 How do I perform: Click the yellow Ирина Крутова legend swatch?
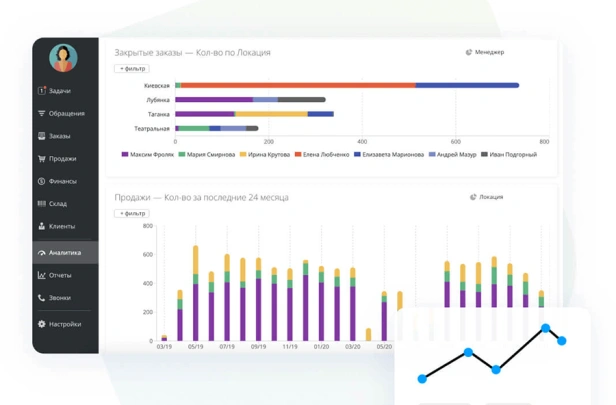243,155
